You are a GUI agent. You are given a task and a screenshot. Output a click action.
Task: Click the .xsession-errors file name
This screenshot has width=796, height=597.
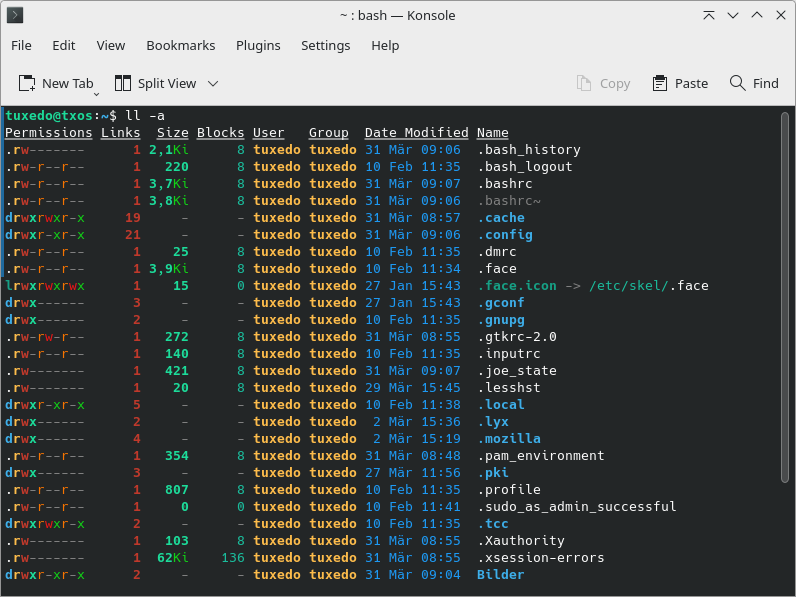[x=541, y=558]
